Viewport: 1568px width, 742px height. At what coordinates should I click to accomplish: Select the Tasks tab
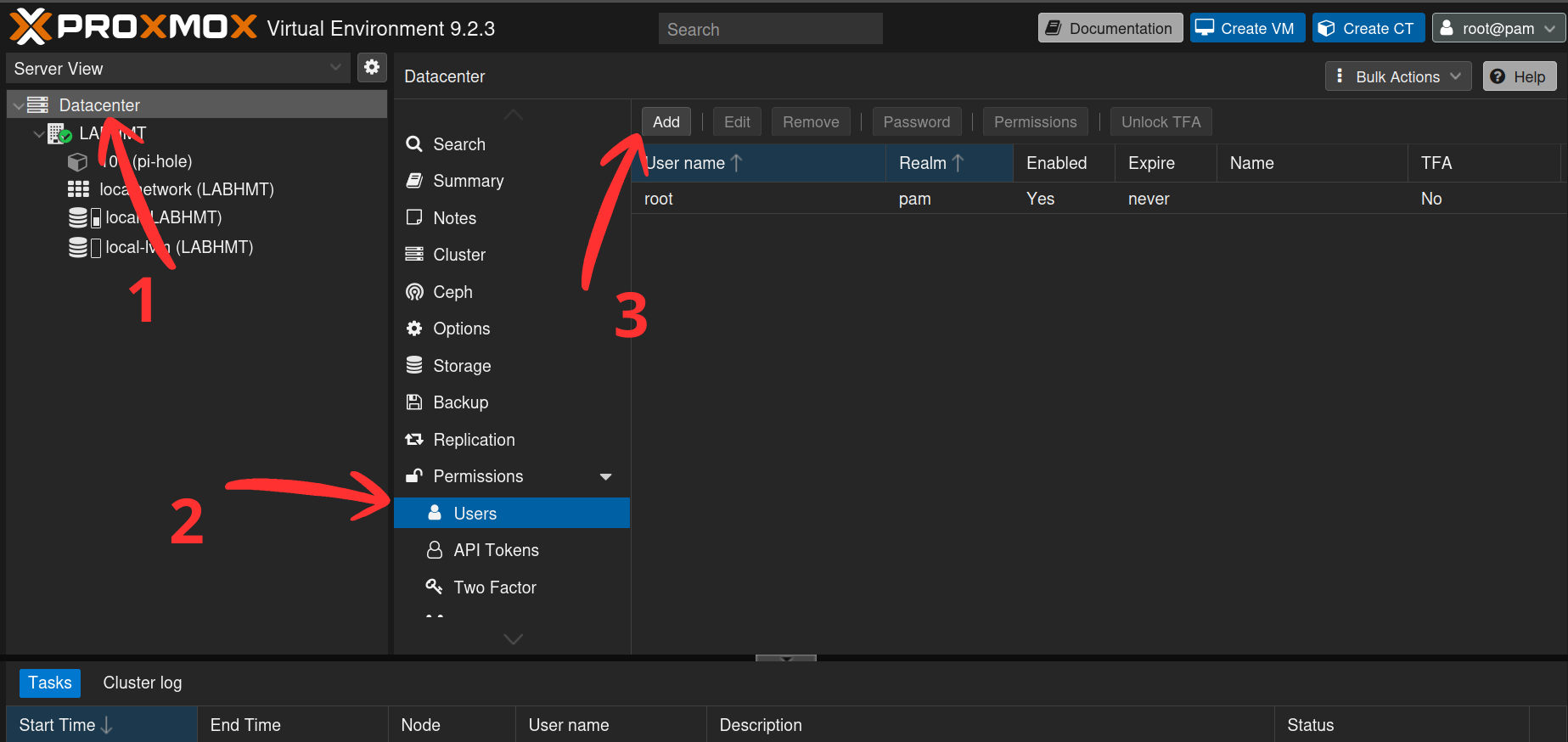(50, 683)
